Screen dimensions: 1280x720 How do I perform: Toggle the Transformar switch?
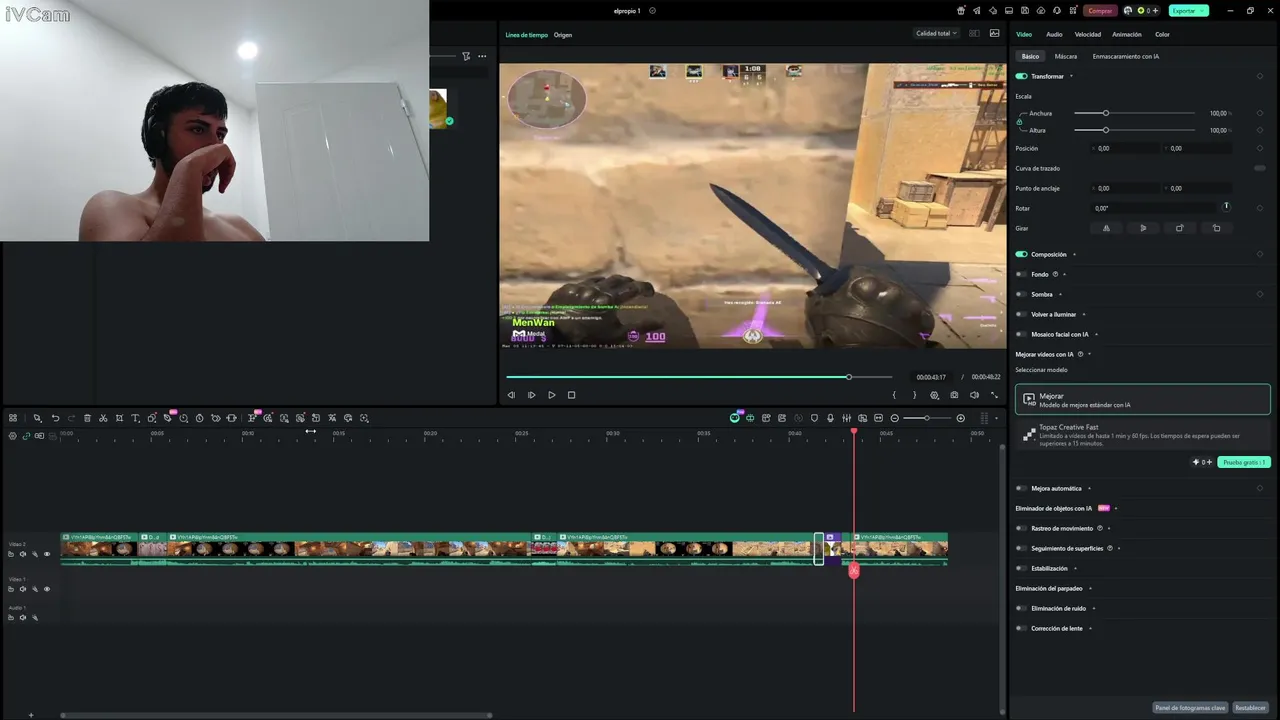(x=1021, y=76)
